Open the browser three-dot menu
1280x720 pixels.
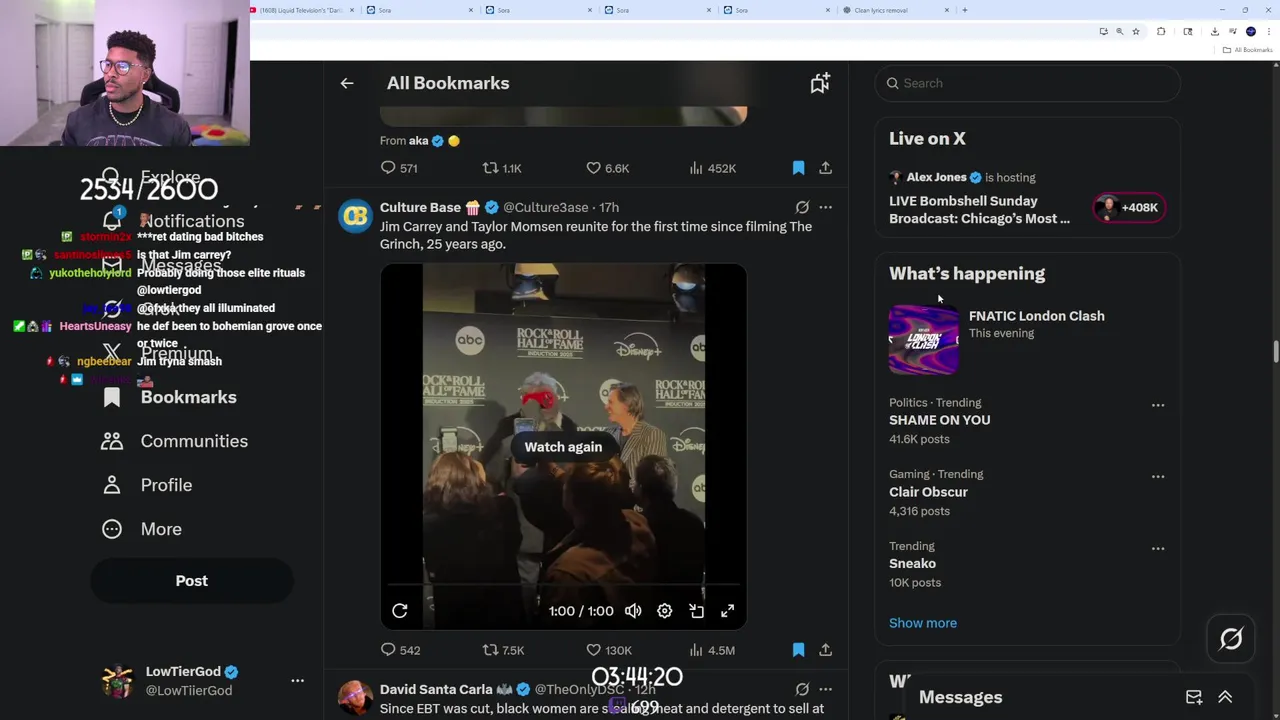(x=1269, y=31)
